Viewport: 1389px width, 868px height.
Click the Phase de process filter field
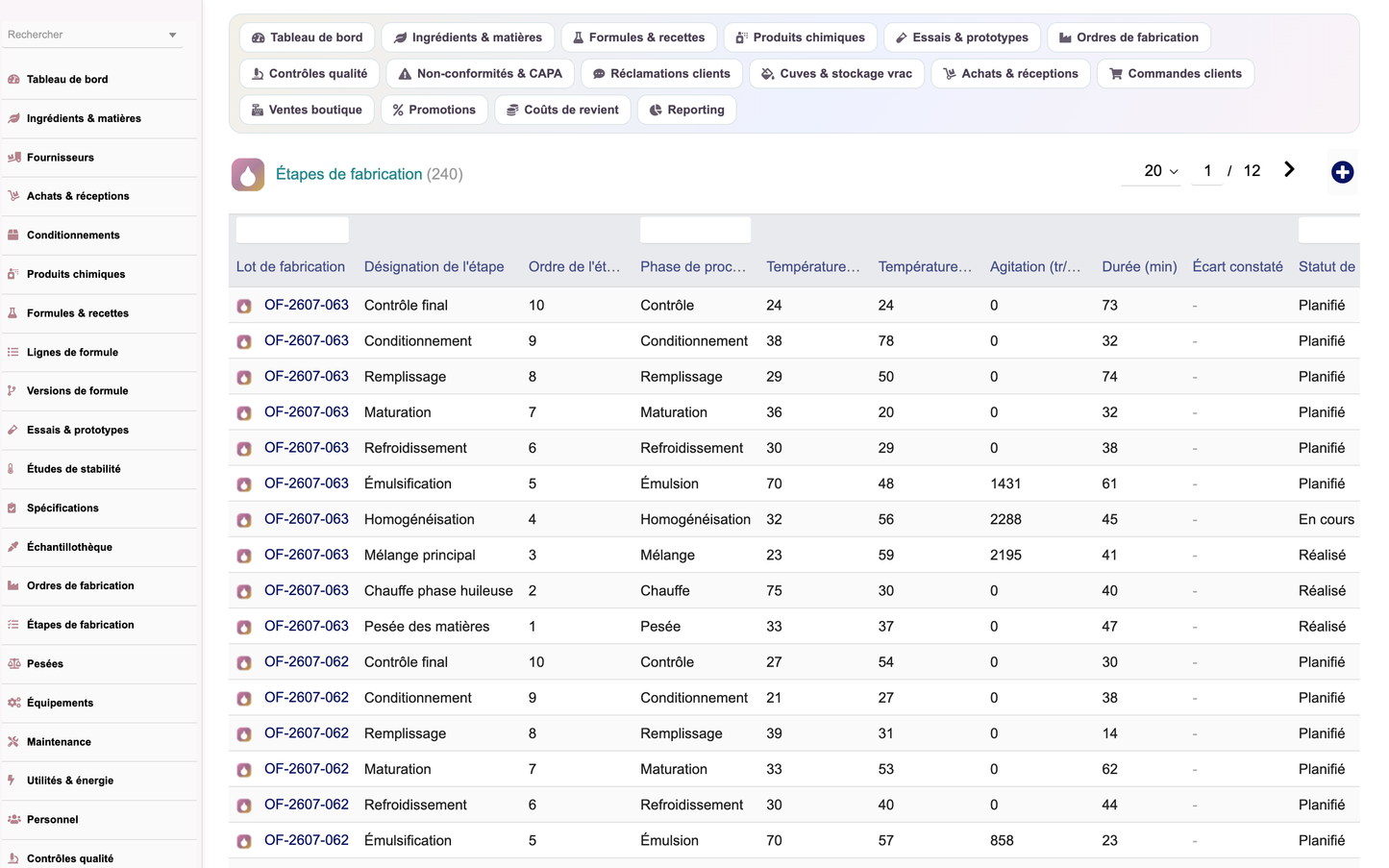click(x=695, y=230)
